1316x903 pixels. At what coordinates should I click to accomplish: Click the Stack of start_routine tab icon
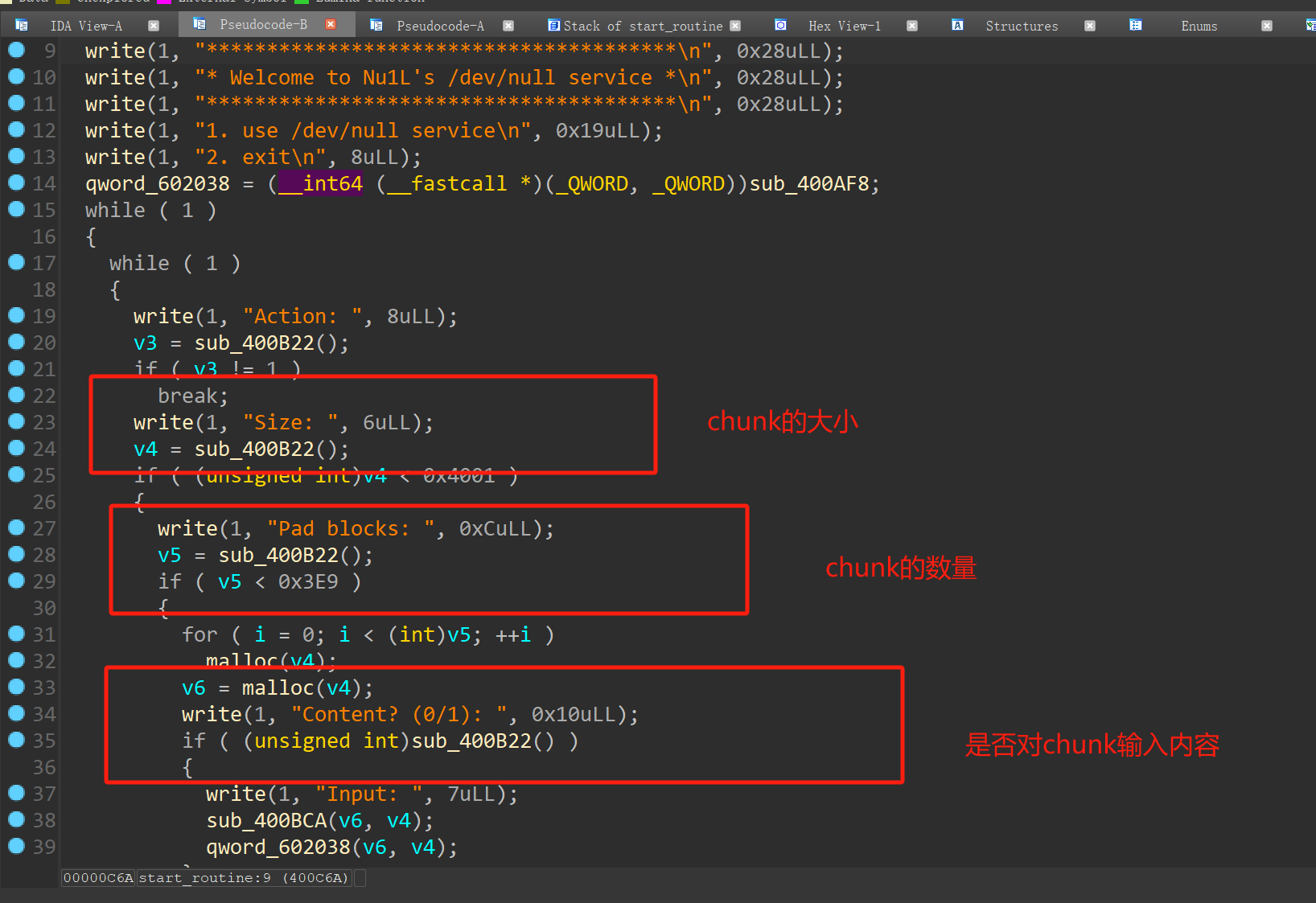553,26
